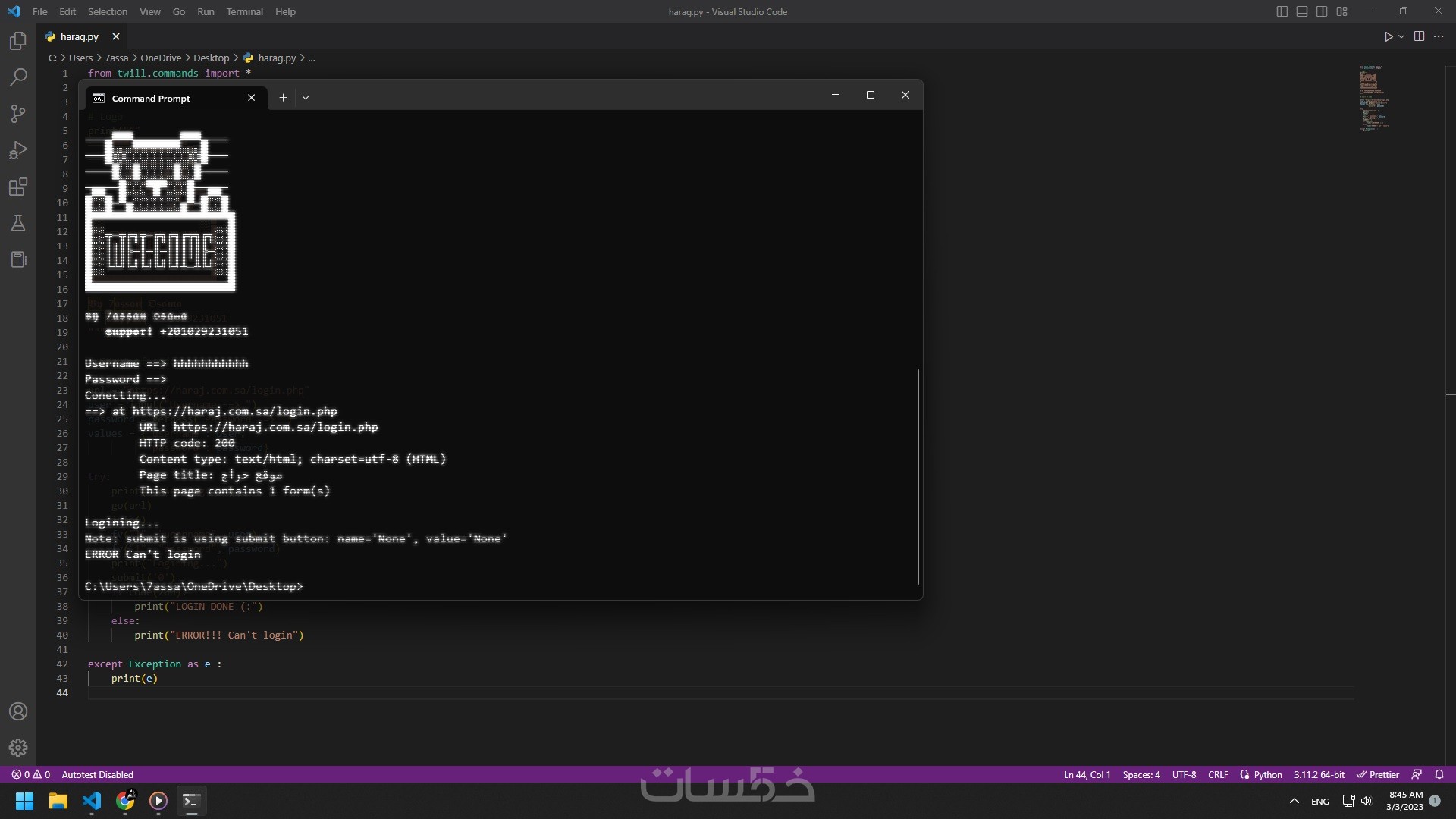Switch to the harag.py editor tab
Image resolution: width=1456 pixels, height=819 pixels.
(79, 36)
